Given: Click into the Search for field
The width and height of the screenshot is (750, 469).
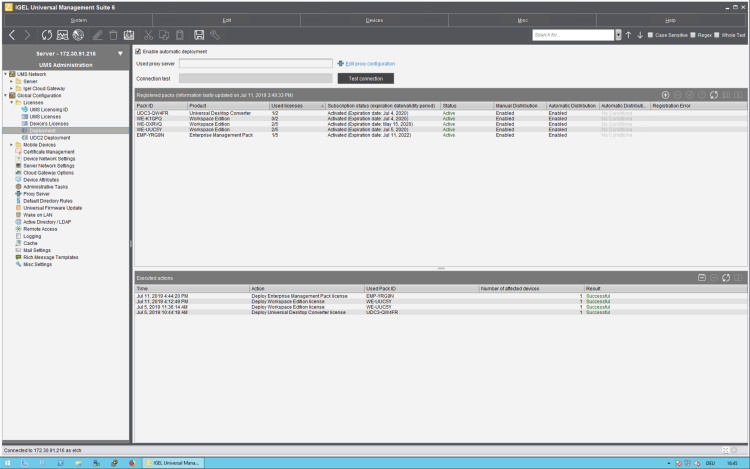Looking at the screenshot, I should [572, 35].
